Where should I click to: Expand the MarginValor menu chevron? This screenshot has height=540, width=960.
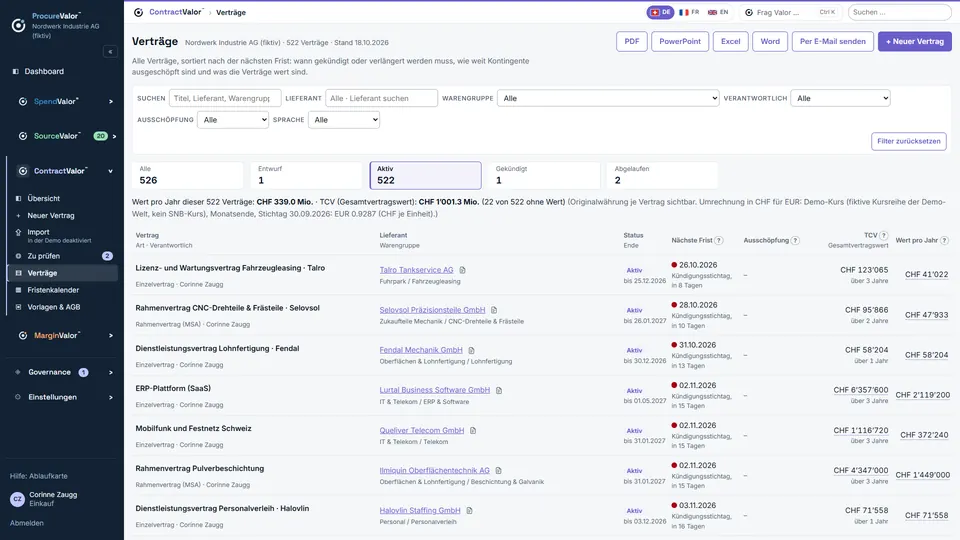coord(111,336)
